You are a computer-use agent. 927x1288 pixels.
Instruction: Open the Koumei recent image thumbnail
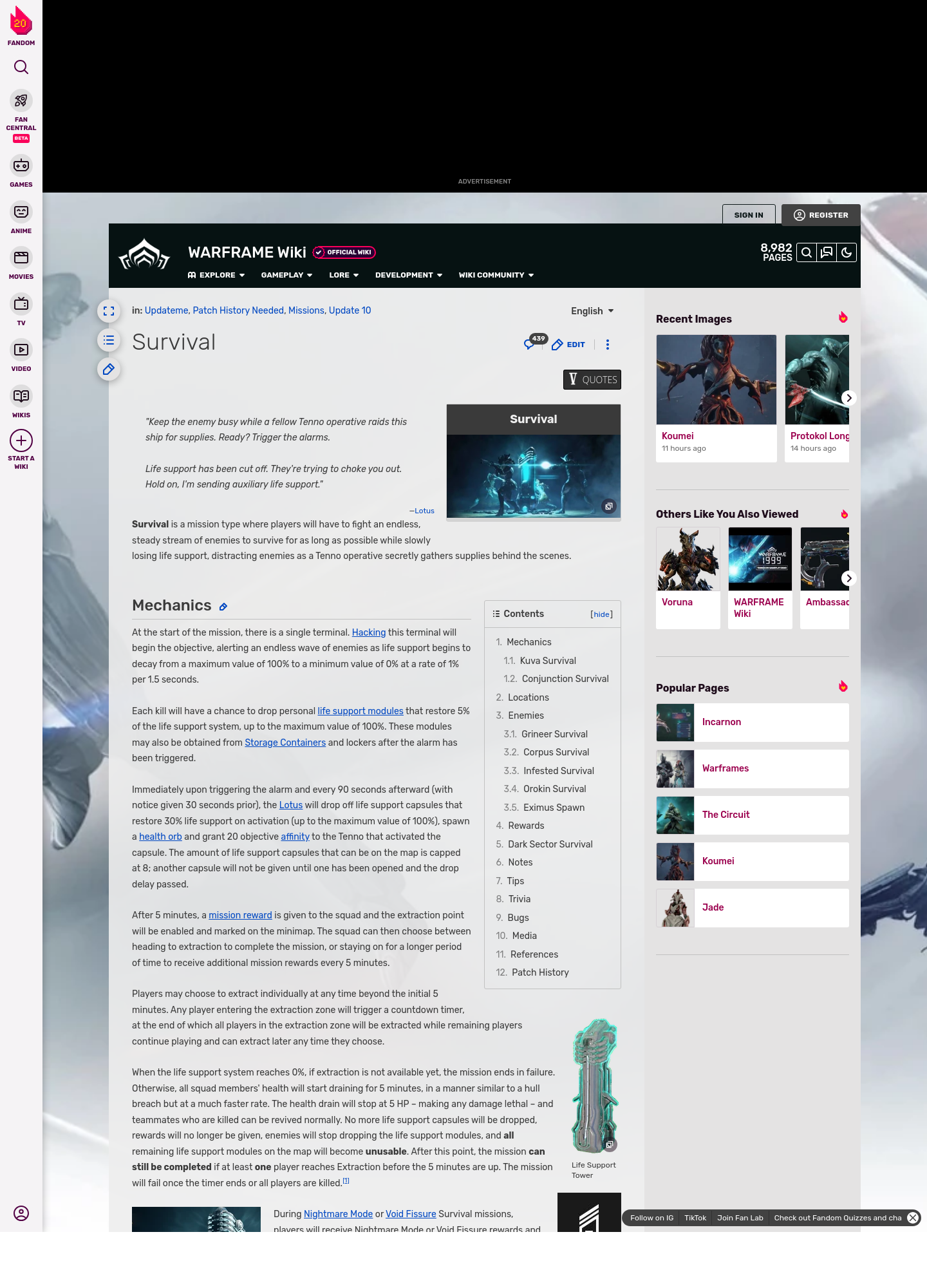[x=716, y=379]
